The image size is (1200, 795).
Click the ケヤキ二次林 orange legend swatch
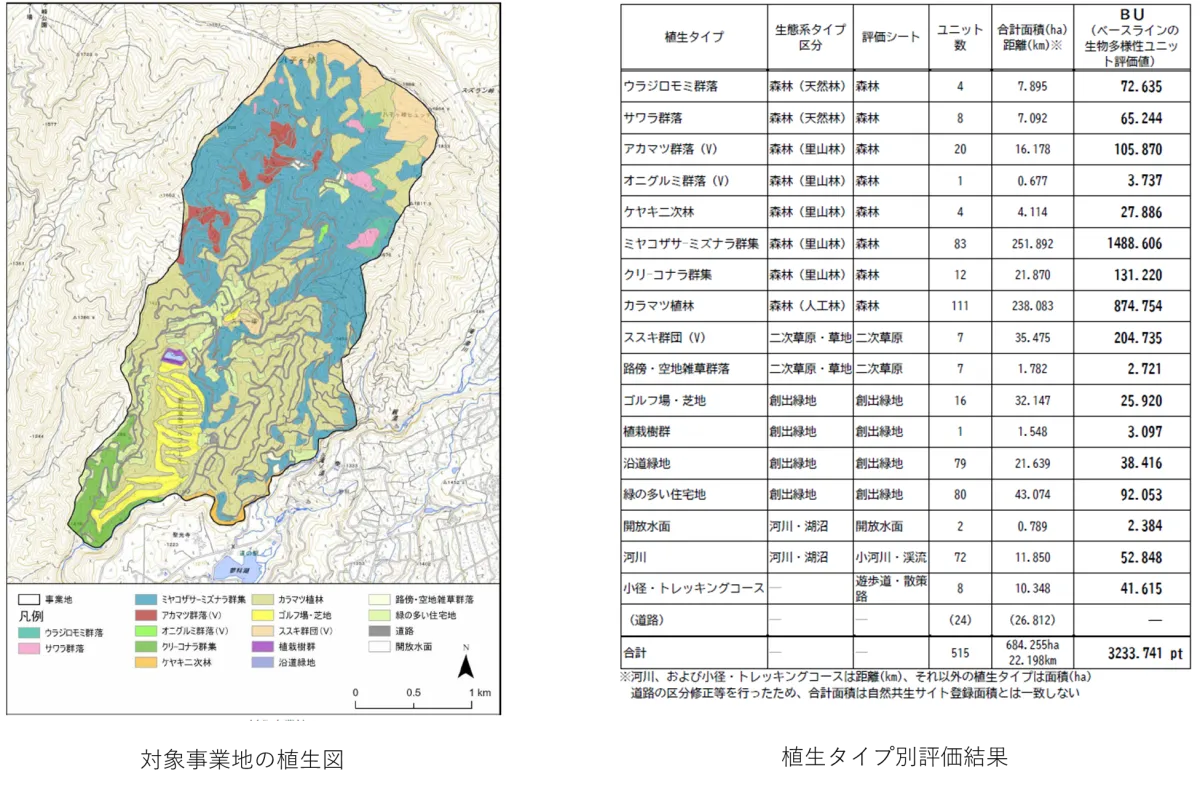pos(145,662)
